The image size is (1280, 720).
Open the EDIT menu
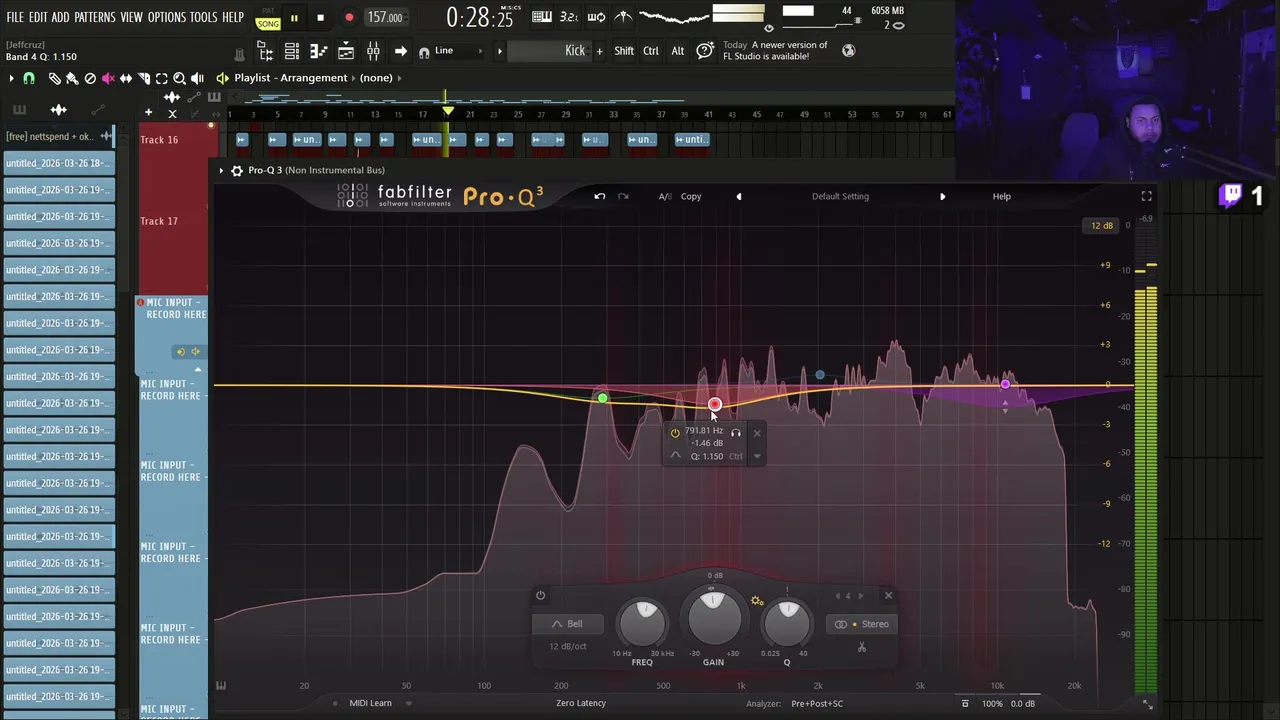pos(38,17)
